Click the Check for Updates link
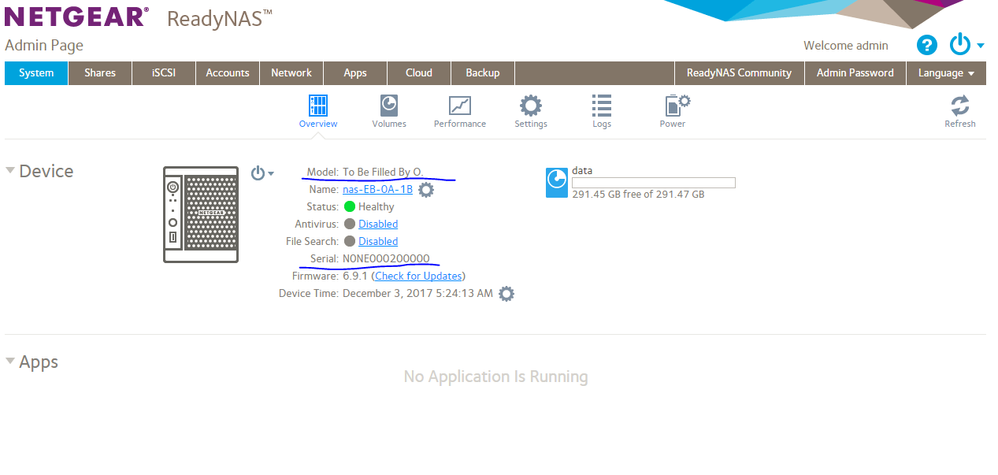998x475 pixels. 418,276
